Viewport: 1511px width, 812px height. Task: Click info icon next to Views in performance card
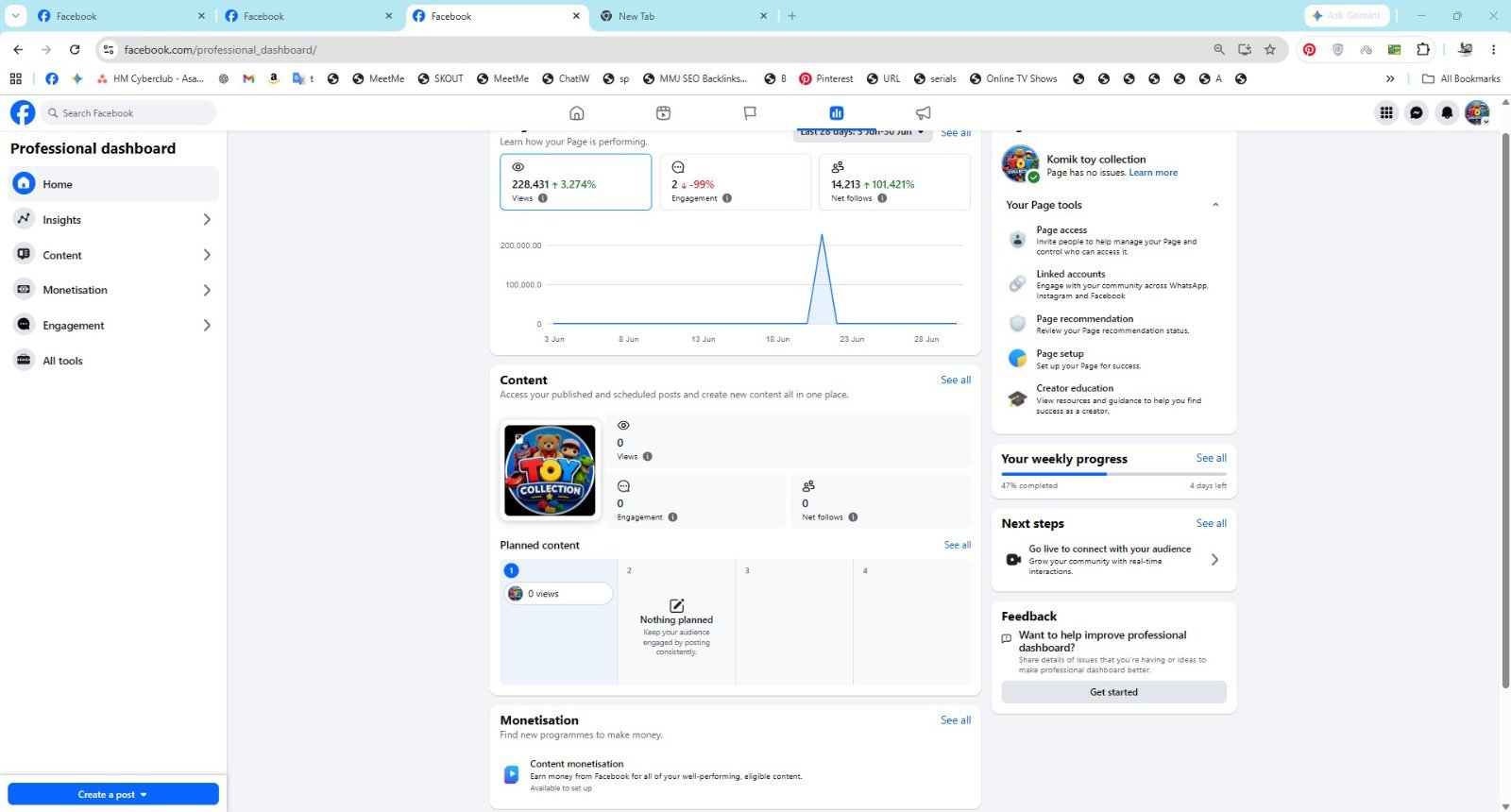(543, 198)
